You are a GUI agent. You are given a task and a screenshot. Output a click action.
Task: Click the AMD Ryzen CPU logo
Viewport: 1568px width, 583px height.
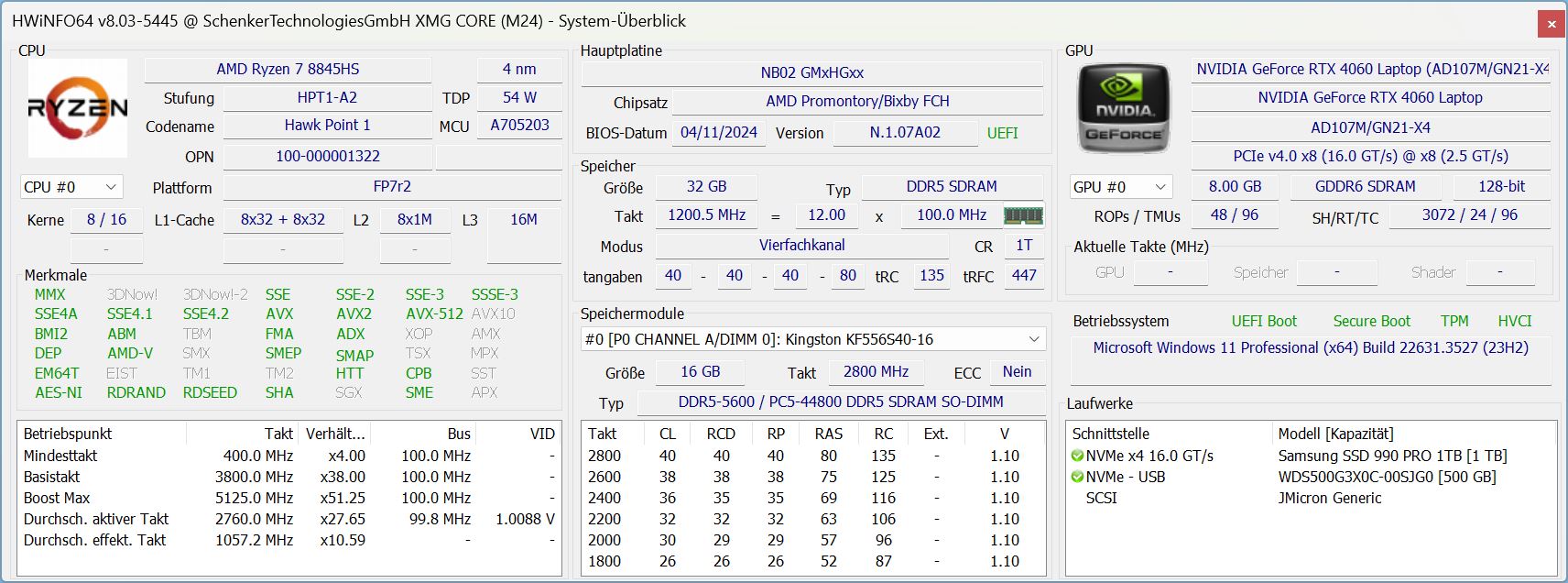click(78, 108)
